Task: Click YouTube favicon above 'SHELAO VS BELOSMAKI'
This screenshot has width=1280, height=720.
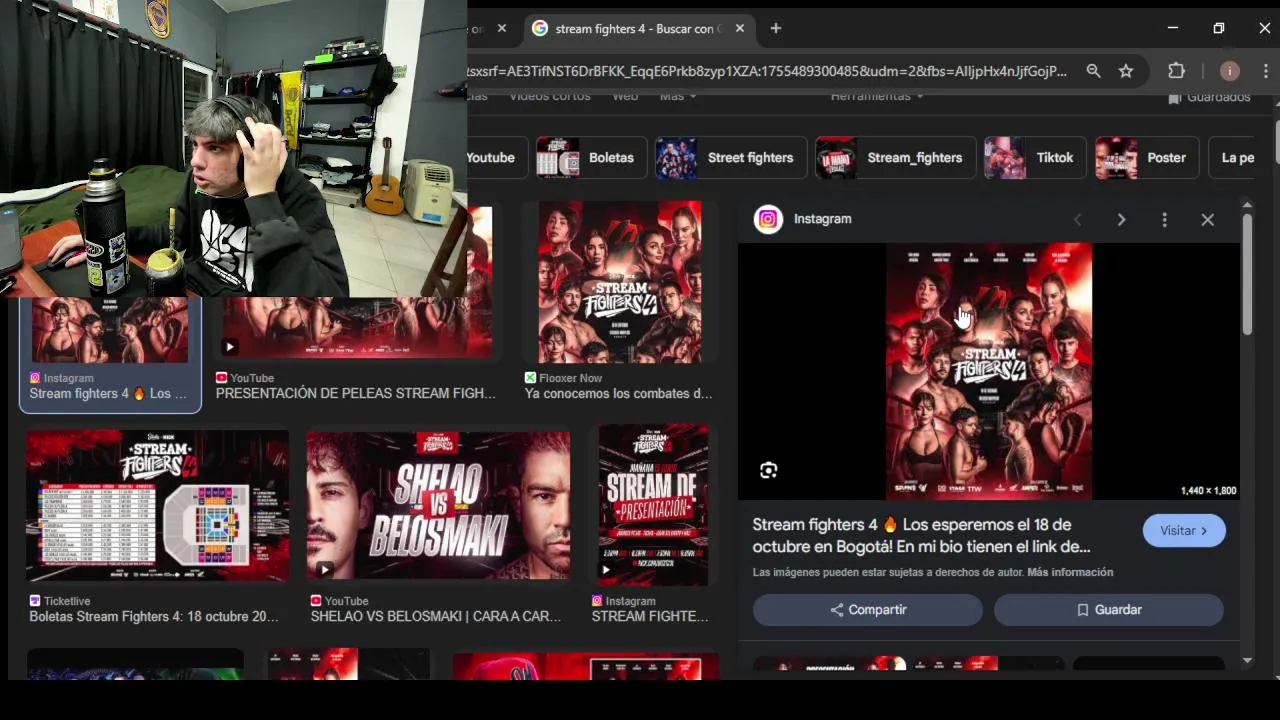Action: tap(316, 601)
